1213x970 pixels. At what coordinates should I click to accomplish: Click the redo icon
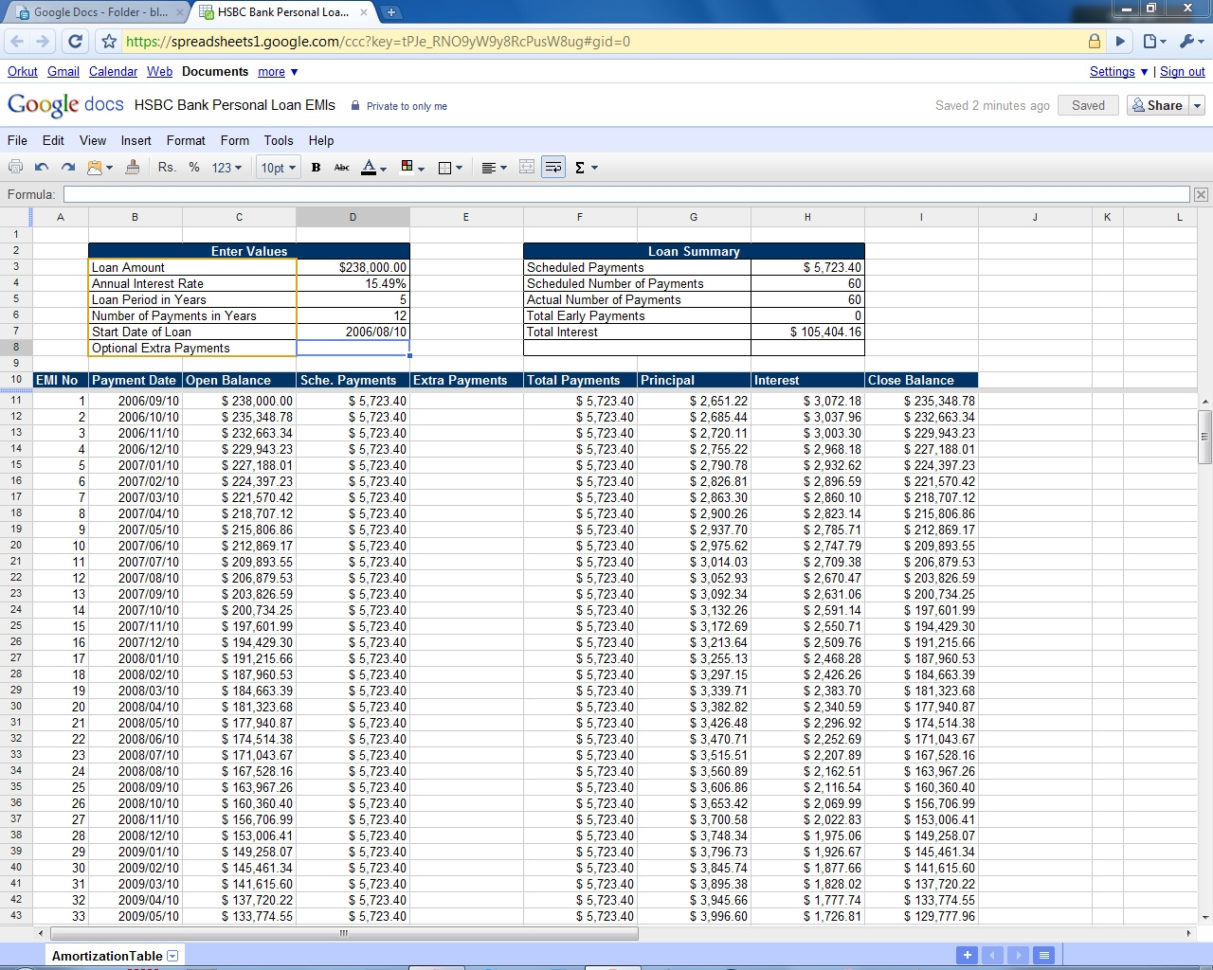(x=66, y=167)
